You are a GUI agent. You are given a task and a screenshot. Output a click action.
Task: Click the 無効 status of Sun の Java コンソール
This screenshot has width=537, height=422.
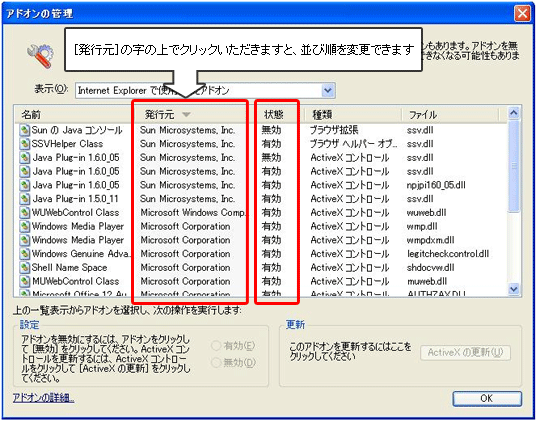point(271,130)
